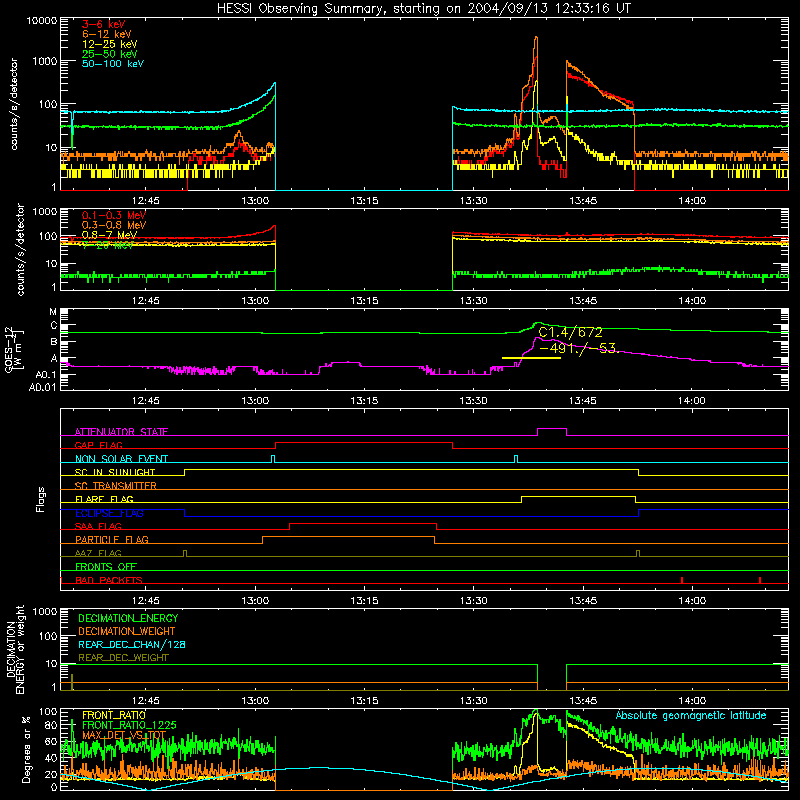Select the ECLIPSE_FLAG label
This screenshot has height=800, width=800.
click(109, 513)
